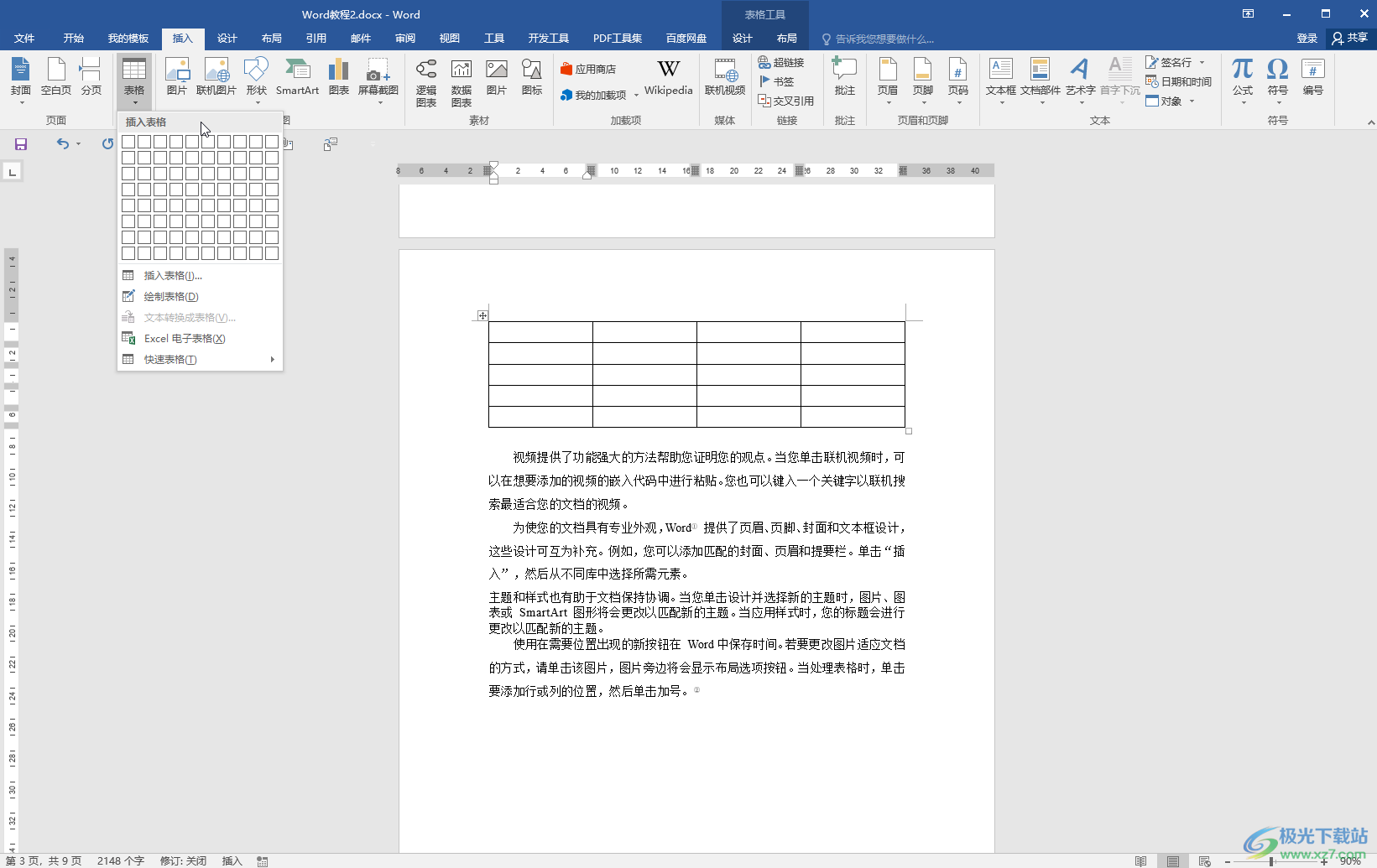Insert a page break with 分页
Screen dimensions: 1377x868
(x=91, y=77)
